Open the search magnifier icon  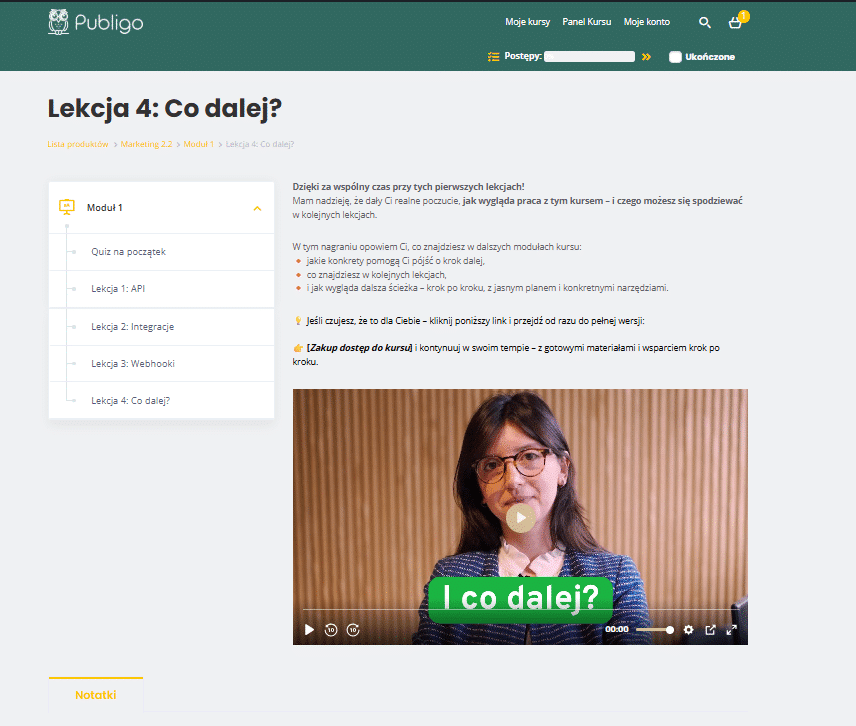coord(705,22)
